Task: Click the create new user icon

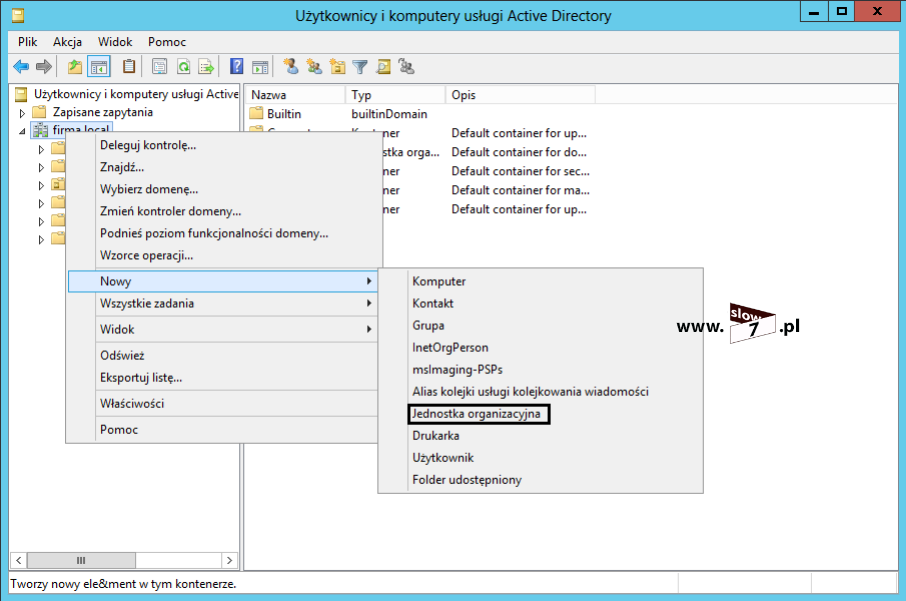Action: click(x=291, y=67)
